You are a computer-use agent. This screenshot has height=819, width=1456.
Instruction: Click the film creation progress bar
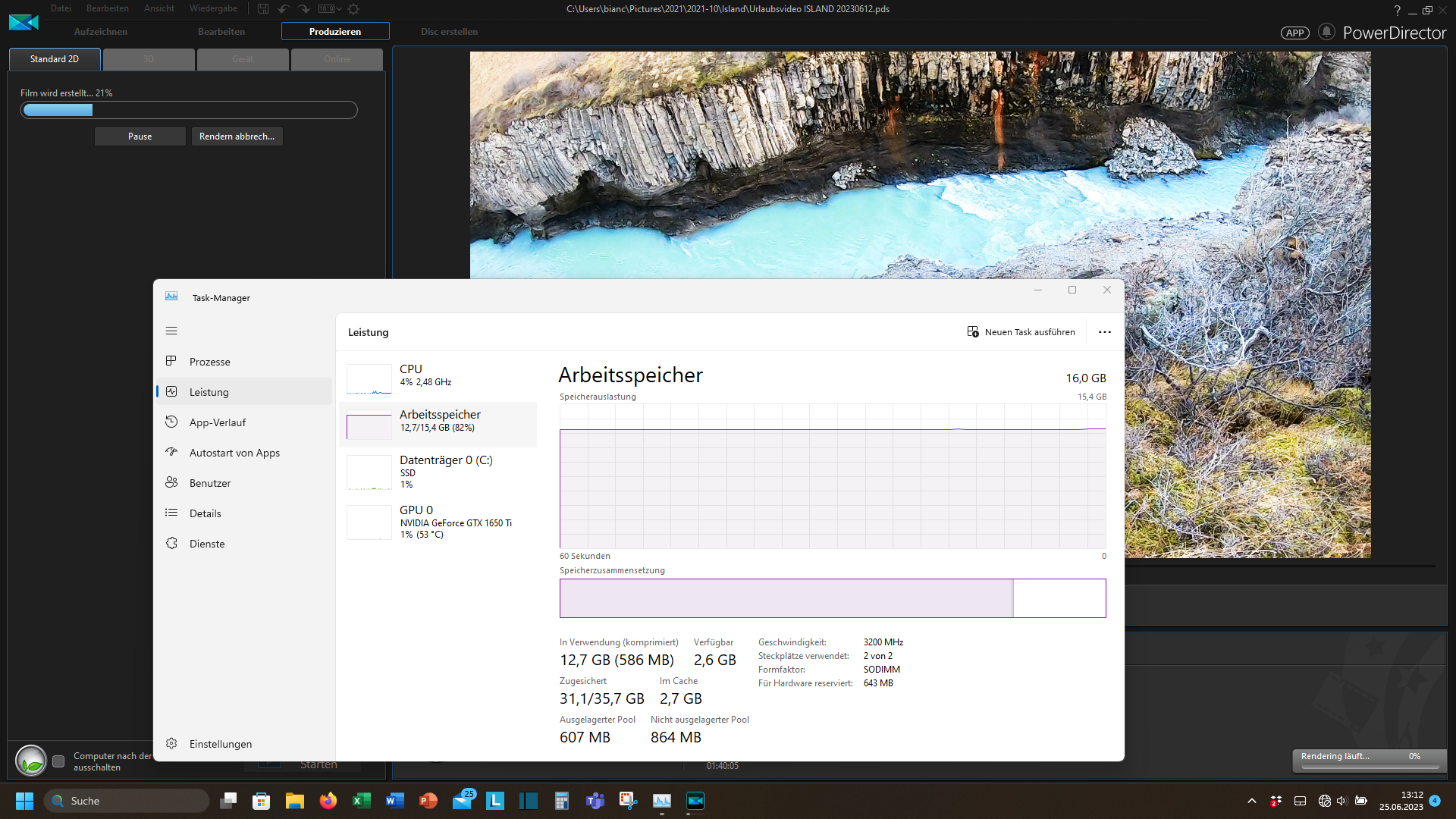click(189, 110)
